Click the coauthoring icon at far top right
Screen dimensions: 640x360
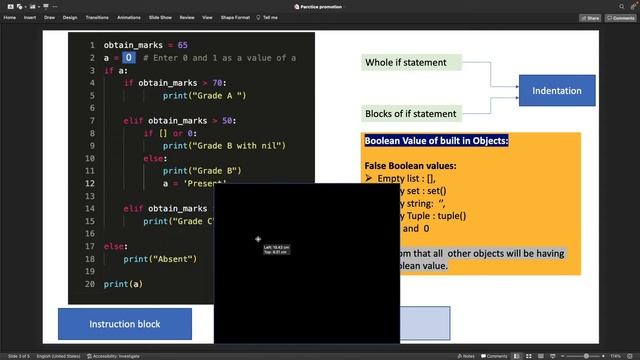click(634, 7)
